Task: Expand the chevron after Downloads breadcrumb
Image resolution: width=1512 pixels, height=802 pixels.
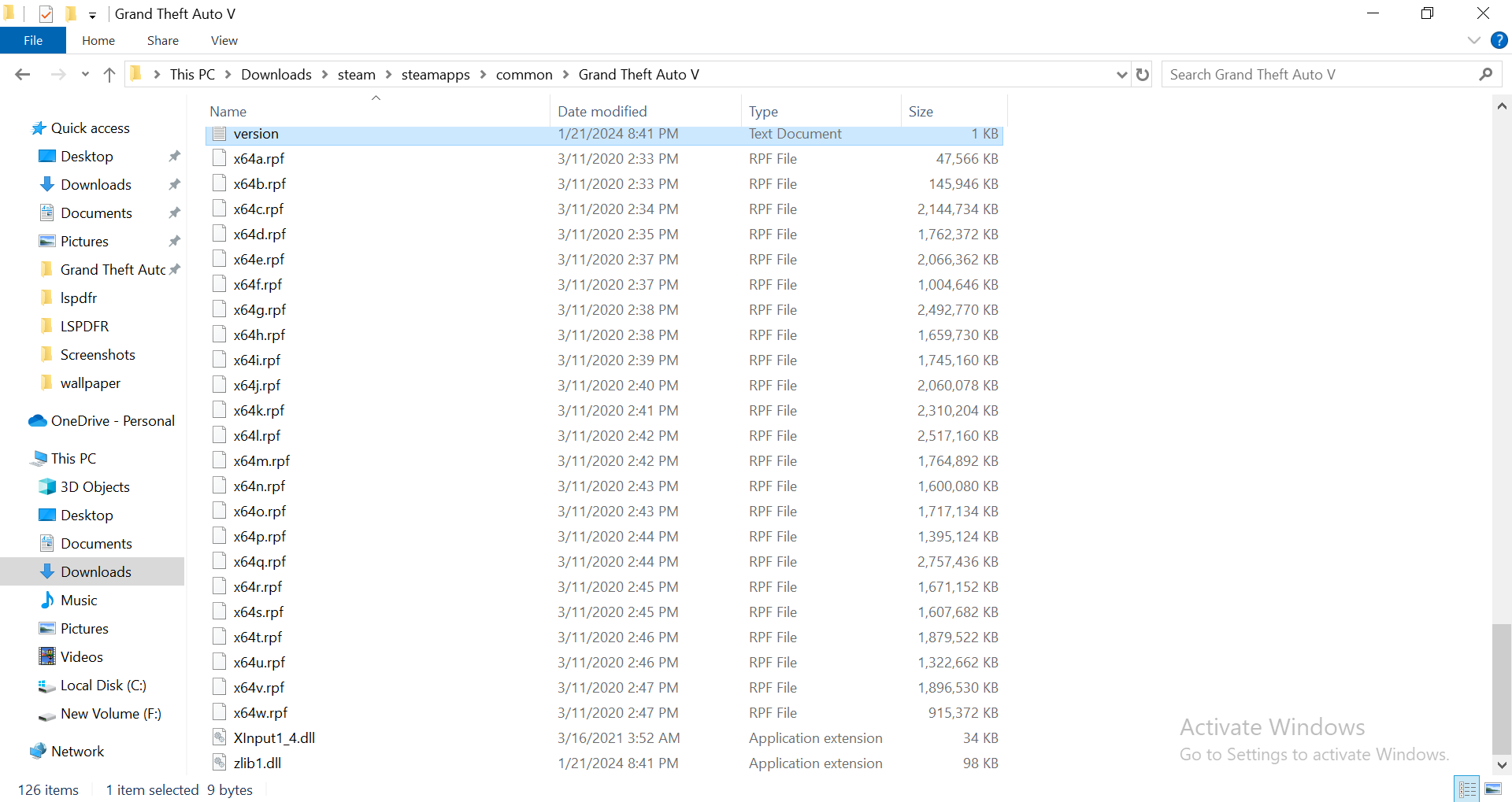Action: [325, 75]
